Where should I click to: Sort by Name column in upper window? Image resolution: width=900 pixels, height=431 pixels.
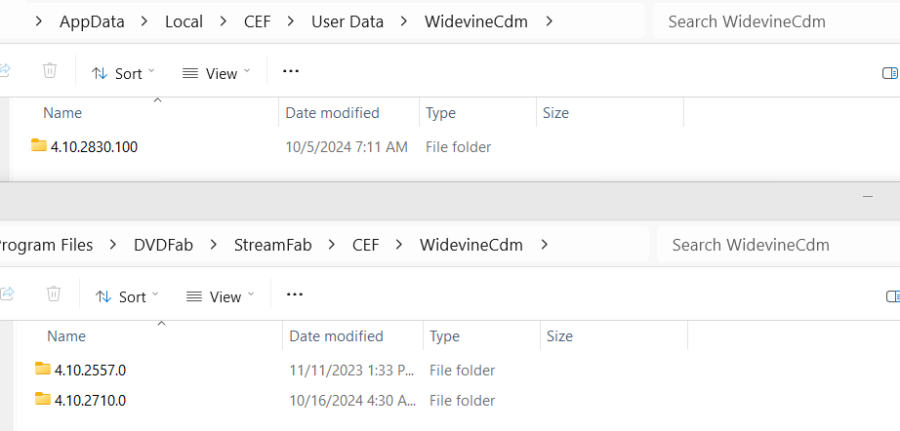[x=62, y=113]
